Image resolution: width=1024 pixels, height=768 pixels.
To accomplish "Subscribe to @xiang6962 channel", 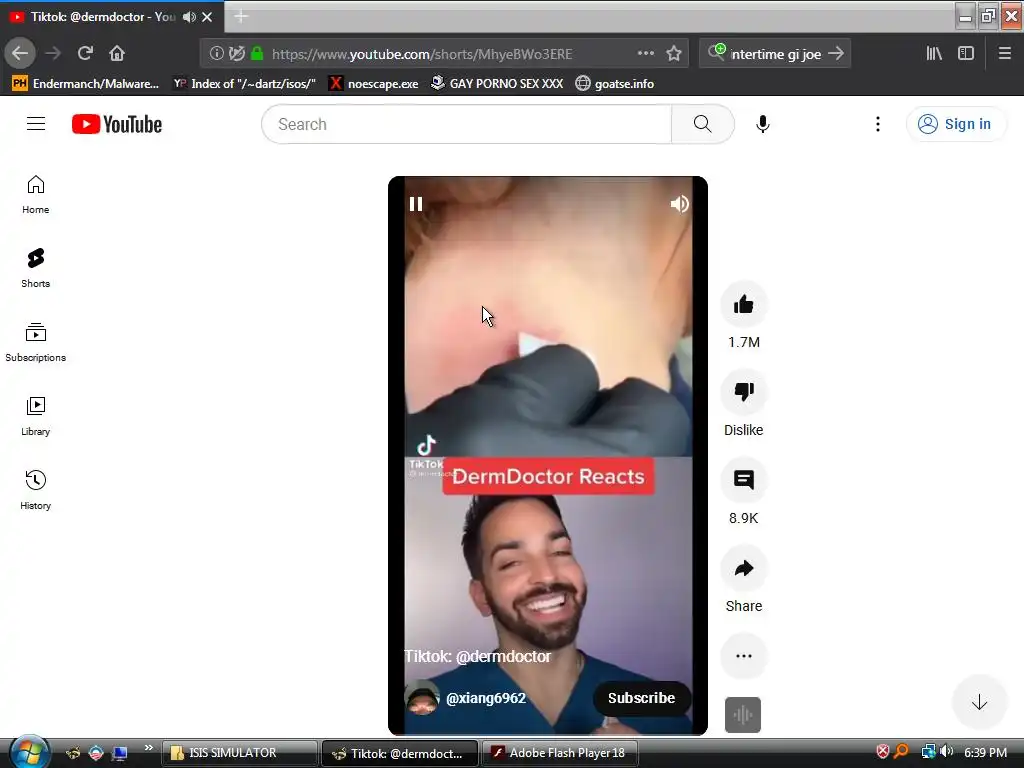I will pyautogui.click(x=641, y=698).
